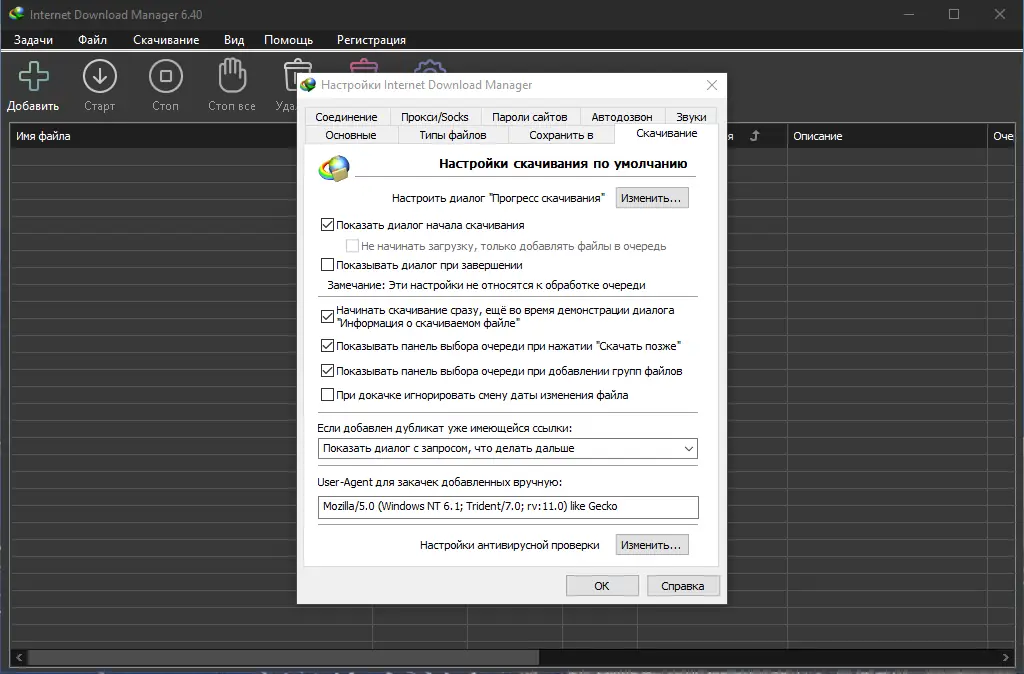This screenshot has height=674, width=1024.
Task: Click the Описание column header
Action: [x=887, y=136]
